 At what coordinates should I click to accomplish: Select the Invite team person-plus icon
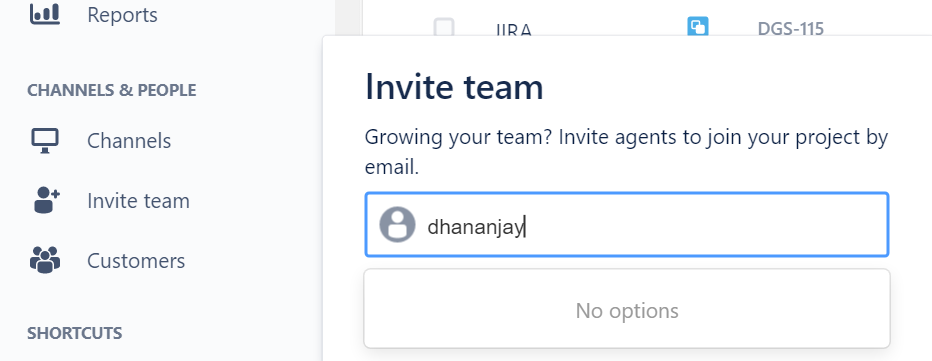point(47,200)
